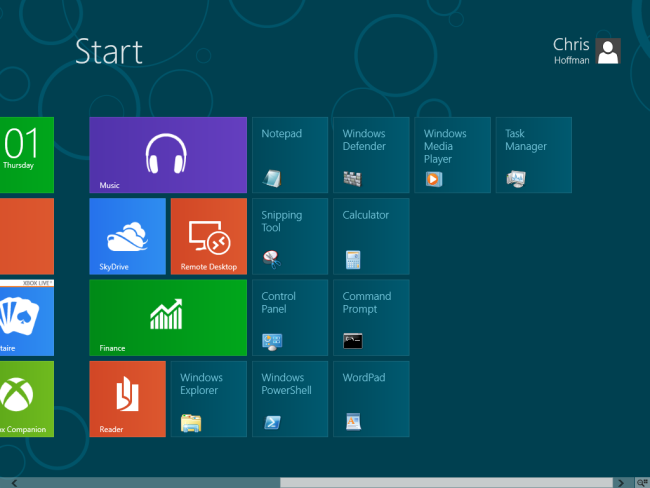Open Windows Media Player tile
The width and height of the screenshot is (650, 488).
point(452,155)
